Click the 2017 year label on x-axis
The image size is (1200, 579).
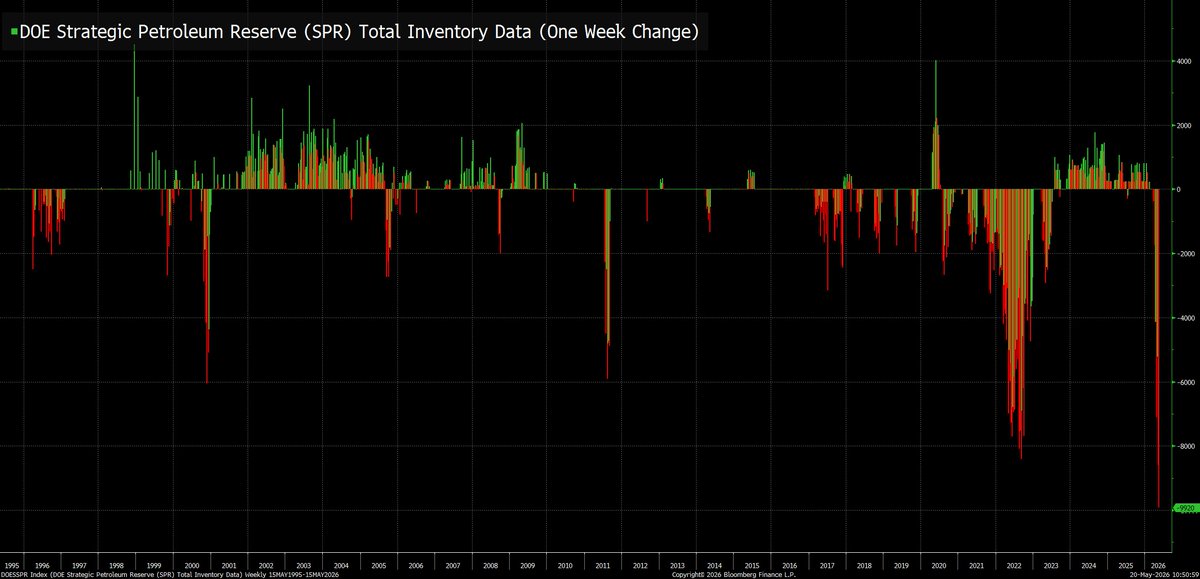[x=825, y=565]
